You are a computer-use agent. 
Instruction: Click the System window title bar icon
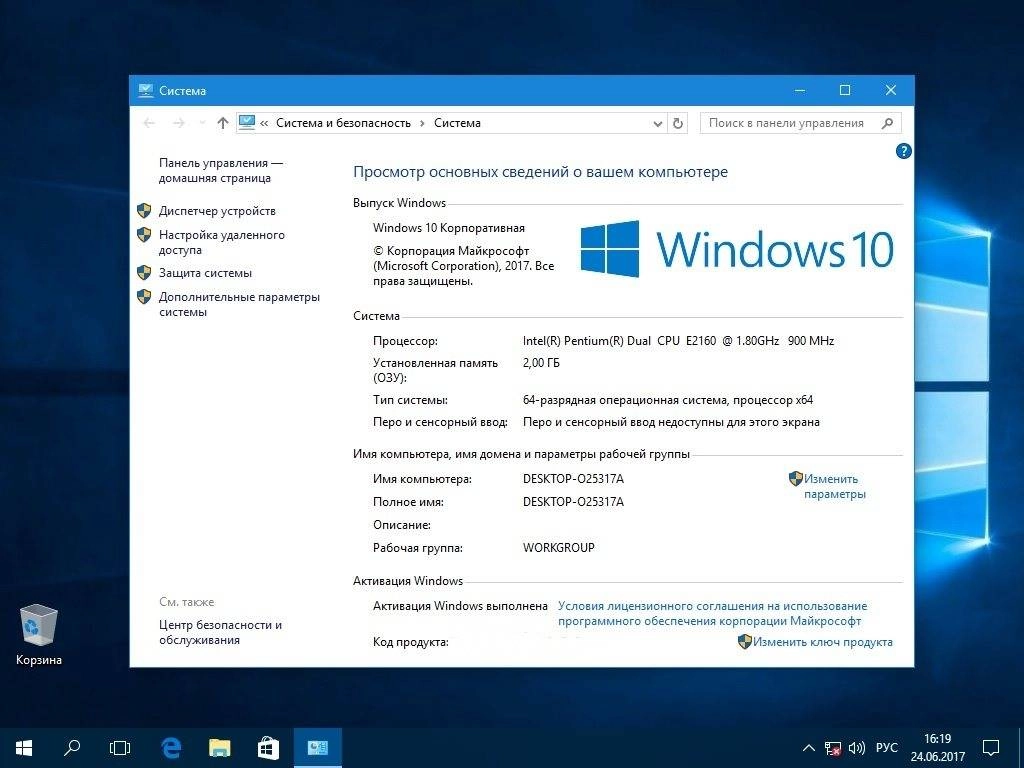(146, 90)
